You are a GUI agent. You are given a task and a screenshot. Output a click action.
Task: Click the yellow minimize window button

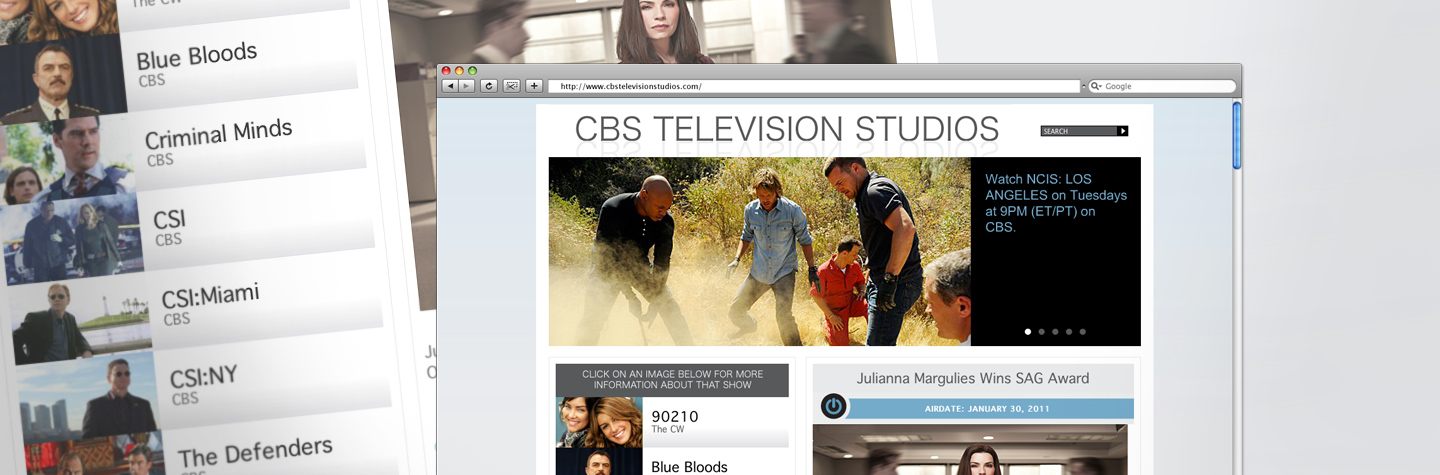pyautogui.click(x=460, y=71)
